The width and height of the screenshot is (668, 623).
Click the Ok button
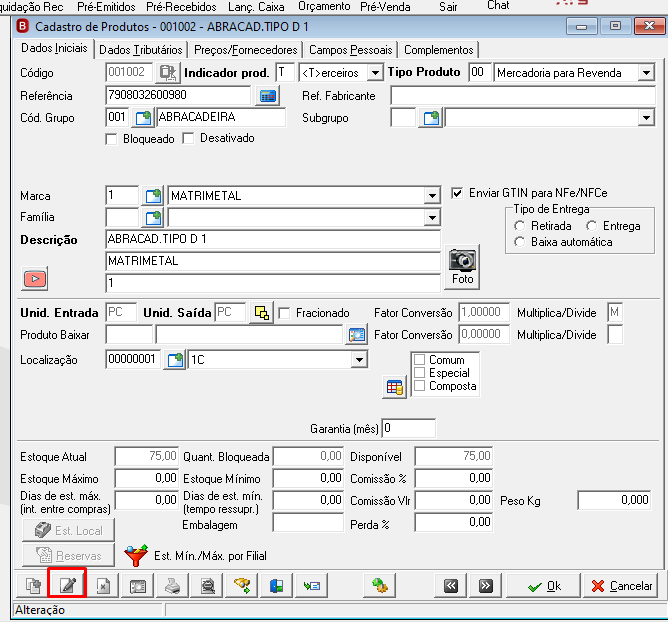(x=543, y=586)
